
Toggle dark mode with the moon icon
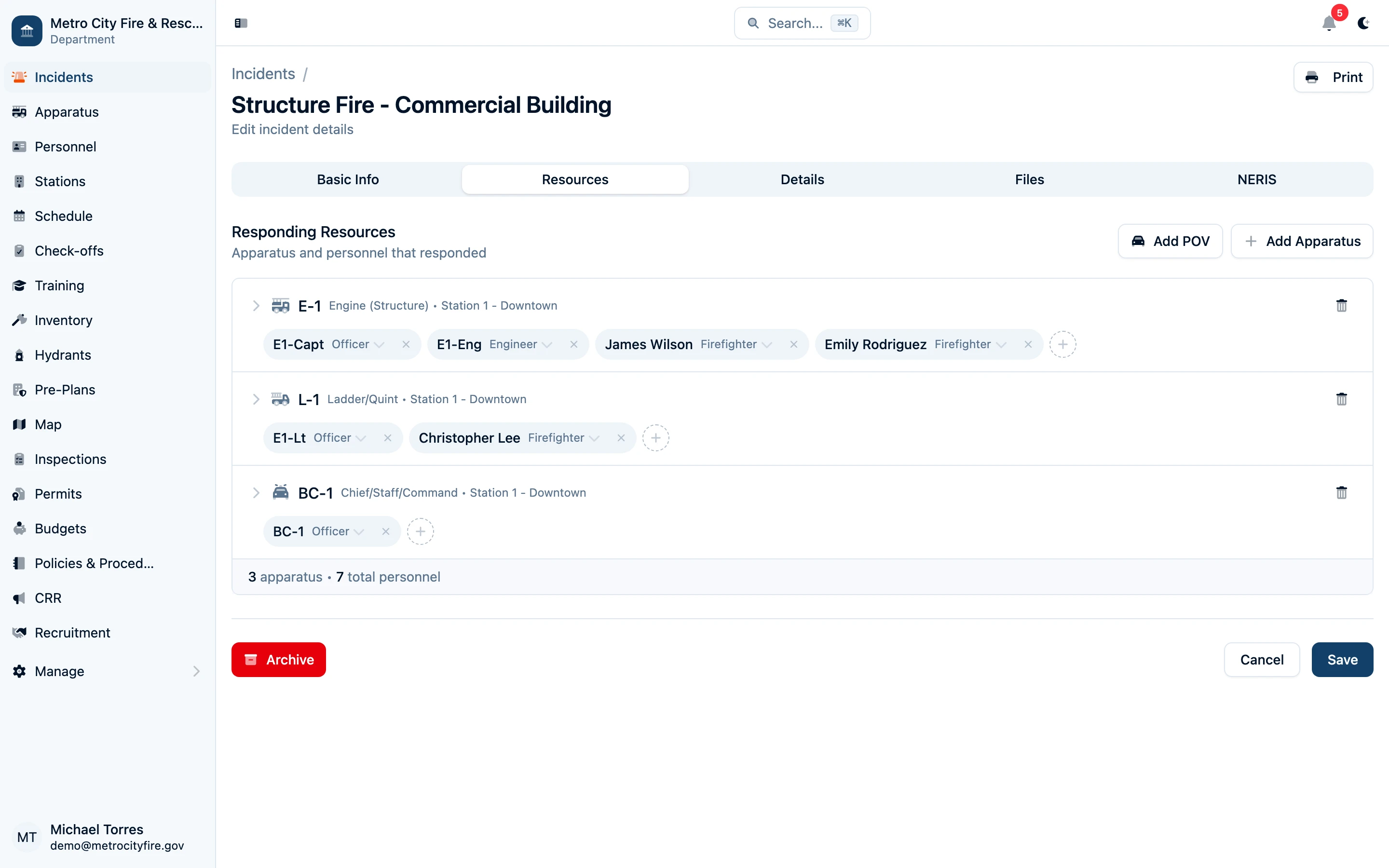click(1364, 24)
